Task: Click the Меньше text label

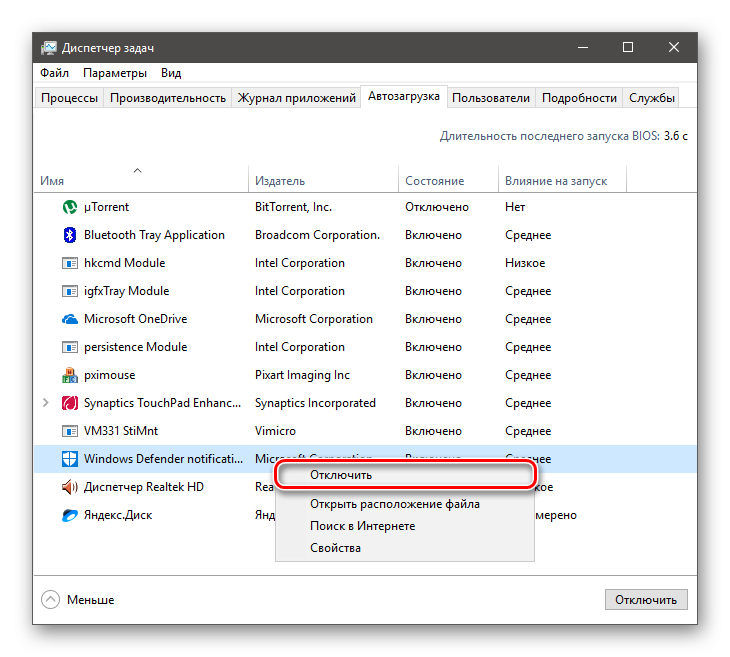Action: [x=90, y=600]
